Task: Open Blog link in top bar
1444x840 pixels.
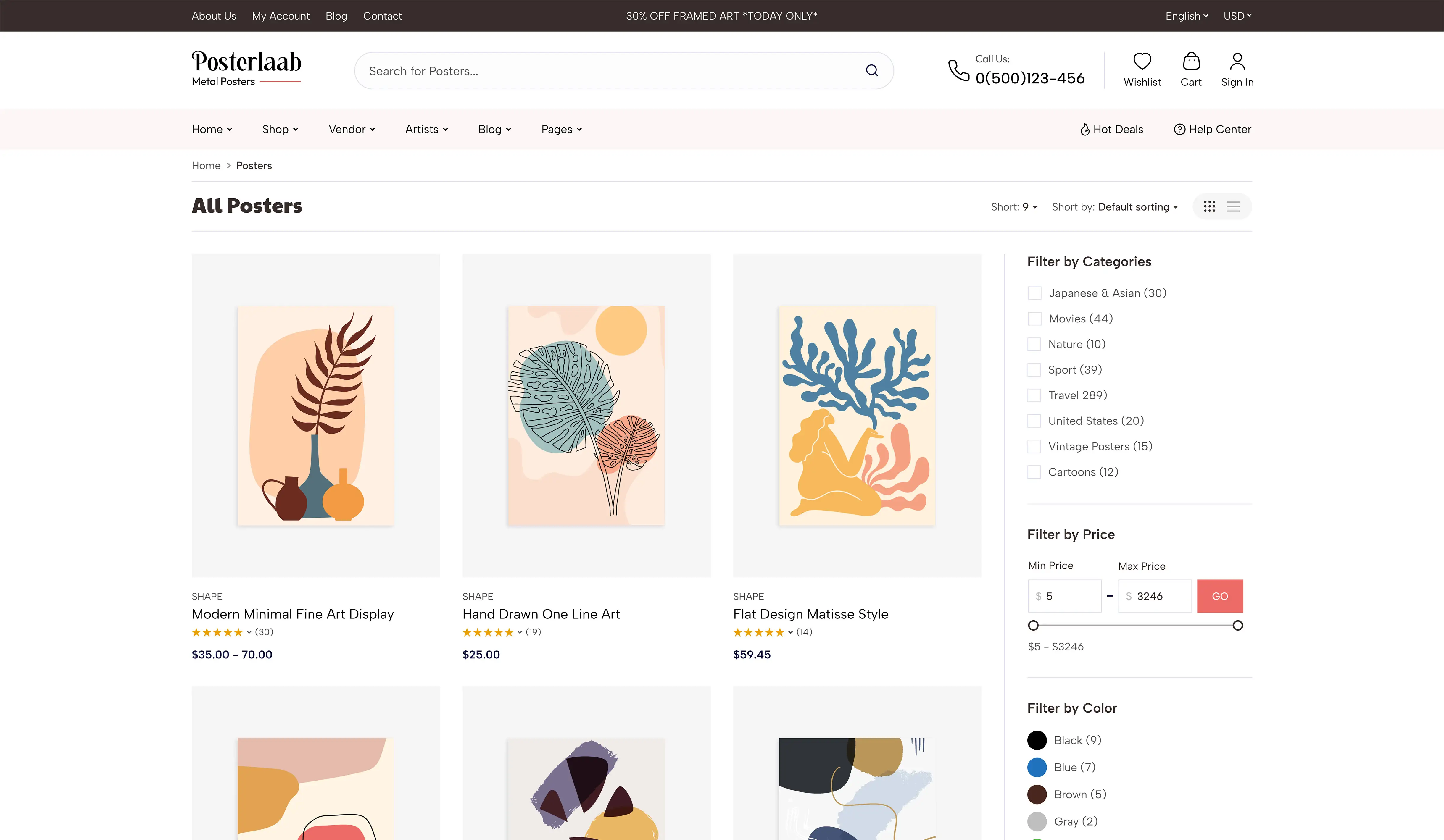Action: pos(336,16)
